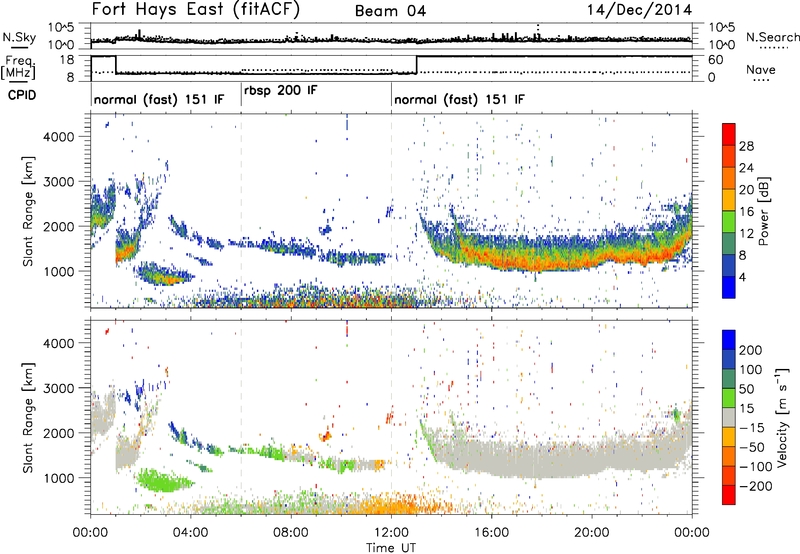The image size is (800, 554).
Task: Click the '200' tick on Velocity scale
Action: pyautogui.click(x=751, y=350)
